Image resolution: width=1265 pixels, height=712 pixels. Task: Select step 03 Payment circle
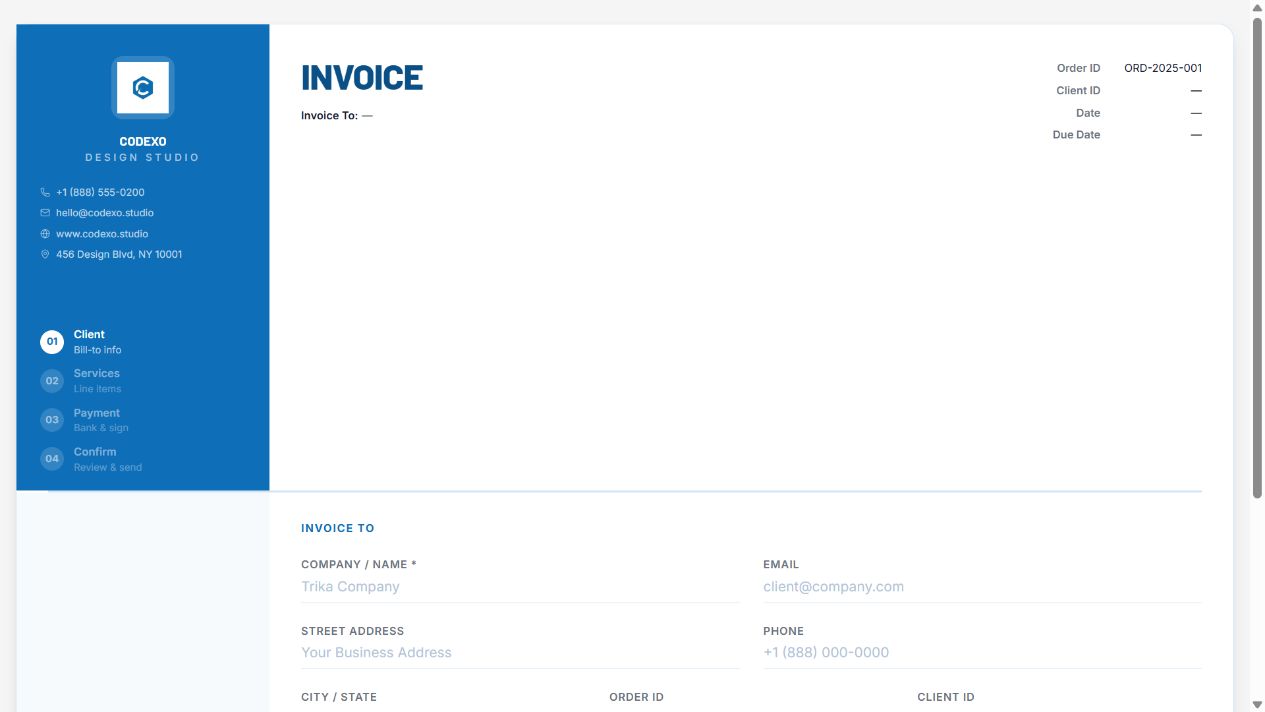(x=52, y=420)
